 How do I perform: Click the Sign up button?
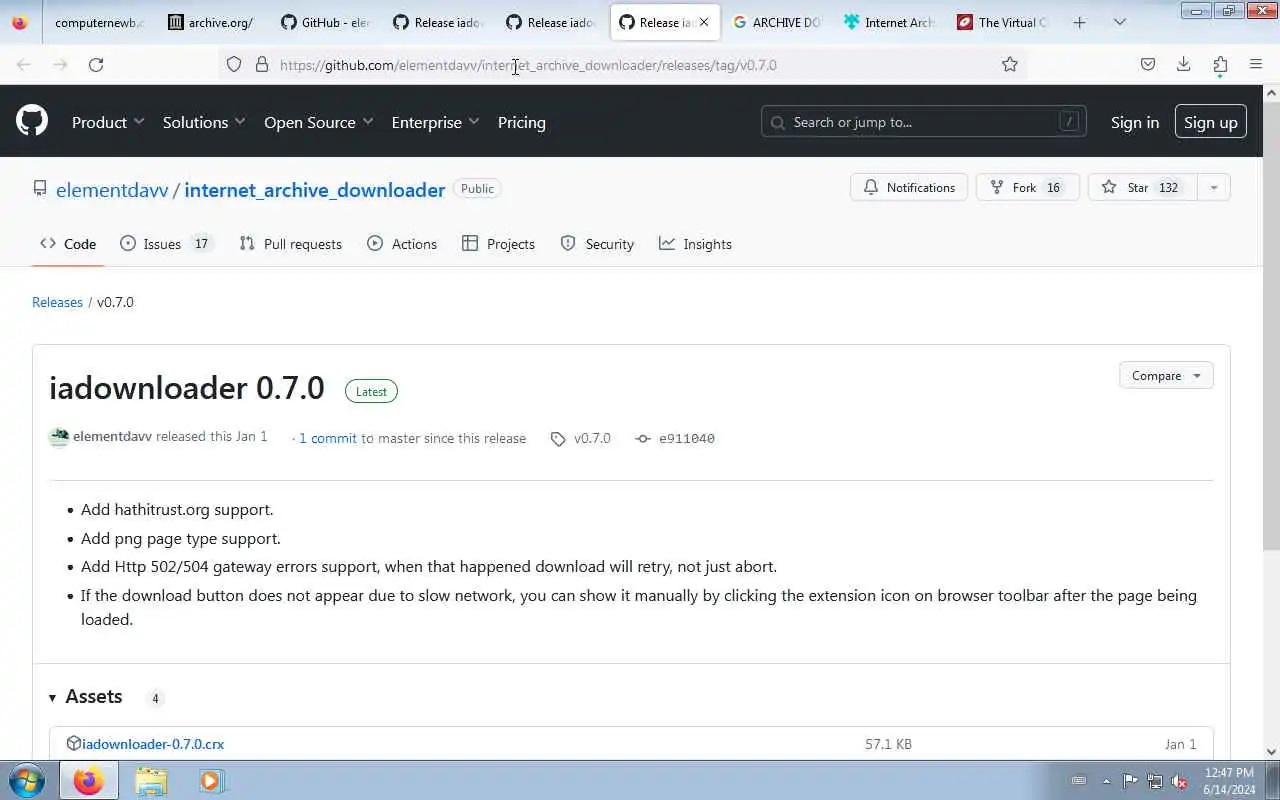[1211, 122]
